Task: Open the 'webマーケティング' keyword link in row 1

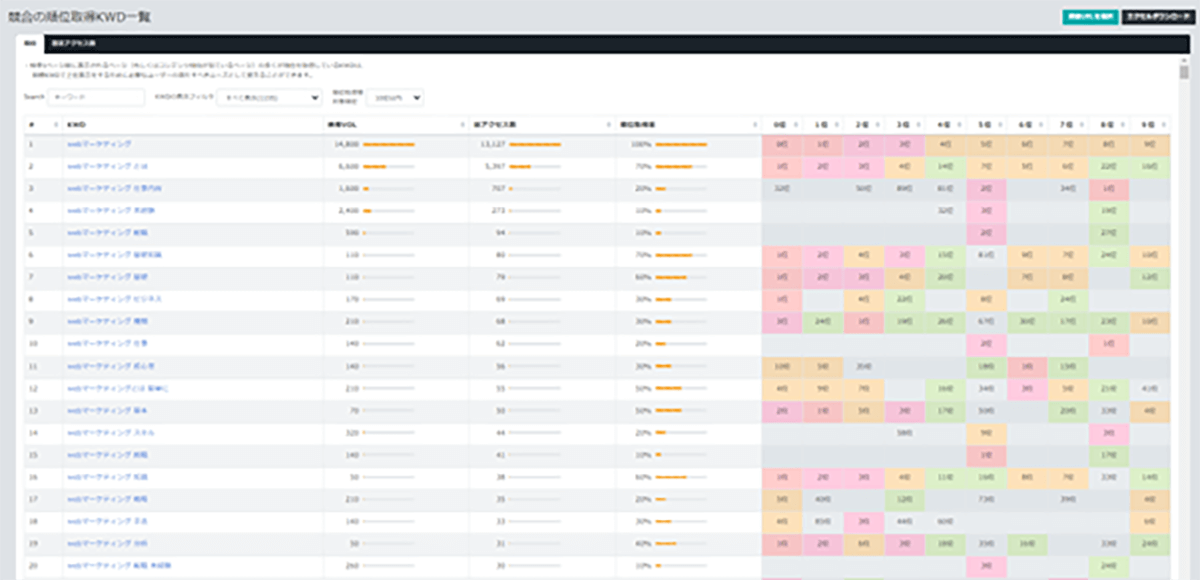Action: [x=98, y=144]
